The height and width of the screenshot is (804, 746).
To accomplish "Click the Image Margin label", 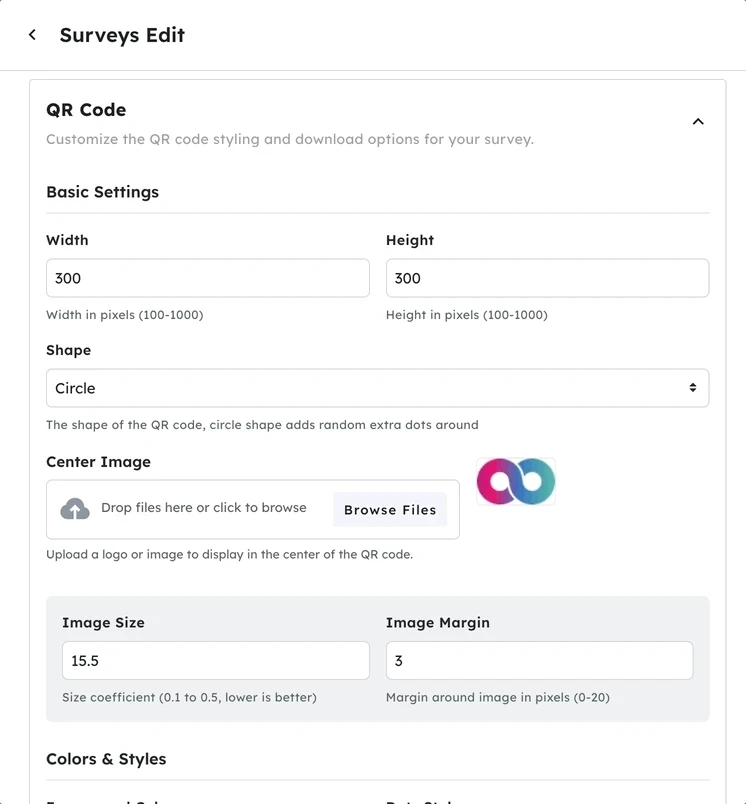I will pos(438,622).
